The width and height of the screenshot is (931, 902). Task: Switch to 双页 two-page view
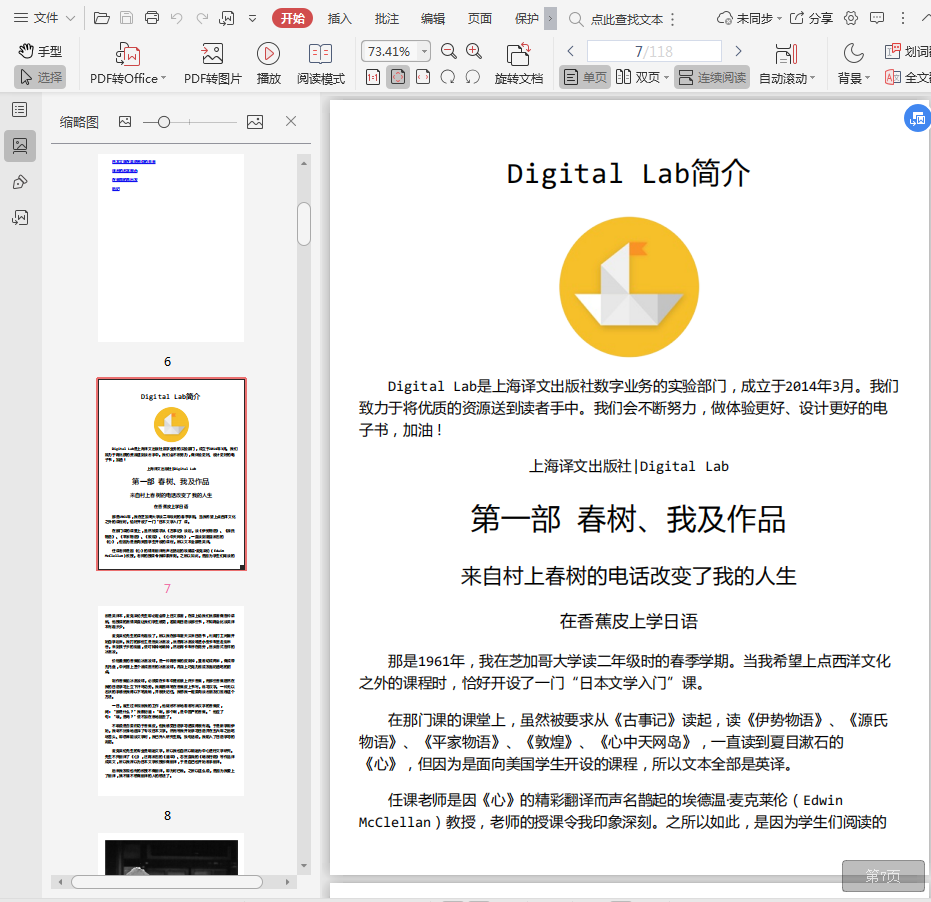(638, 77)
